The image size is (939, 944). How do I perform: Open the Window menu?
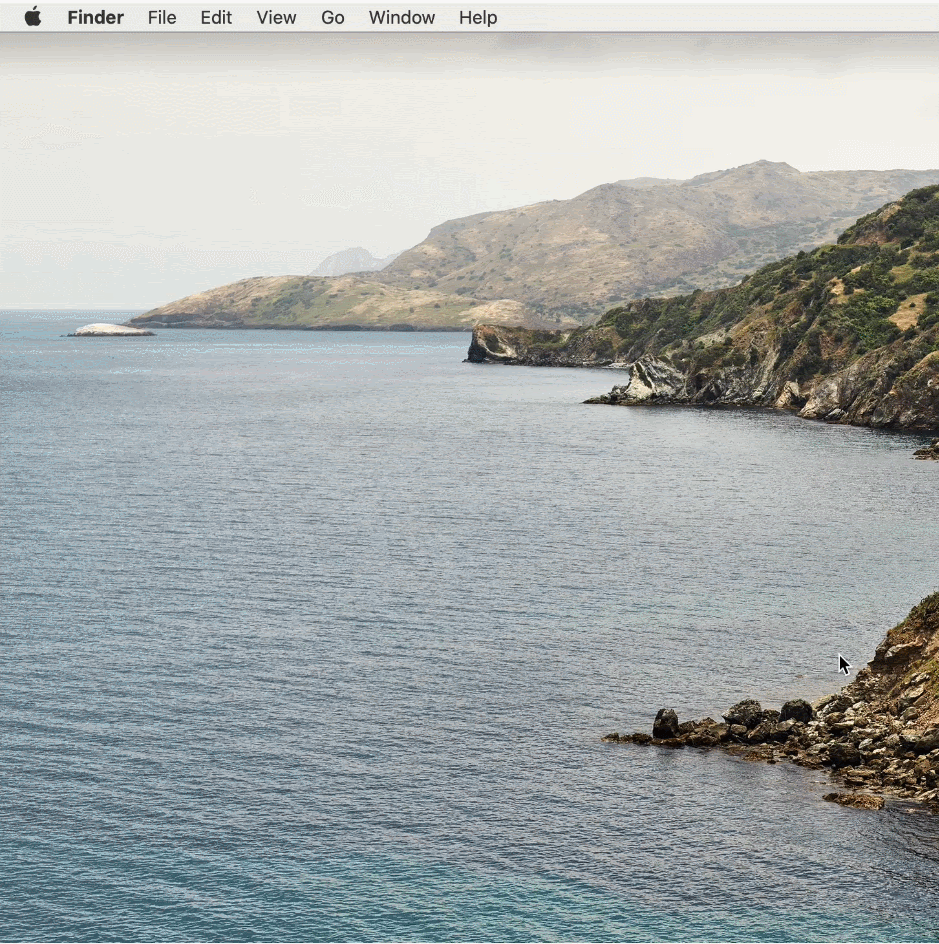pyautogui.click(x=401, y=17)
